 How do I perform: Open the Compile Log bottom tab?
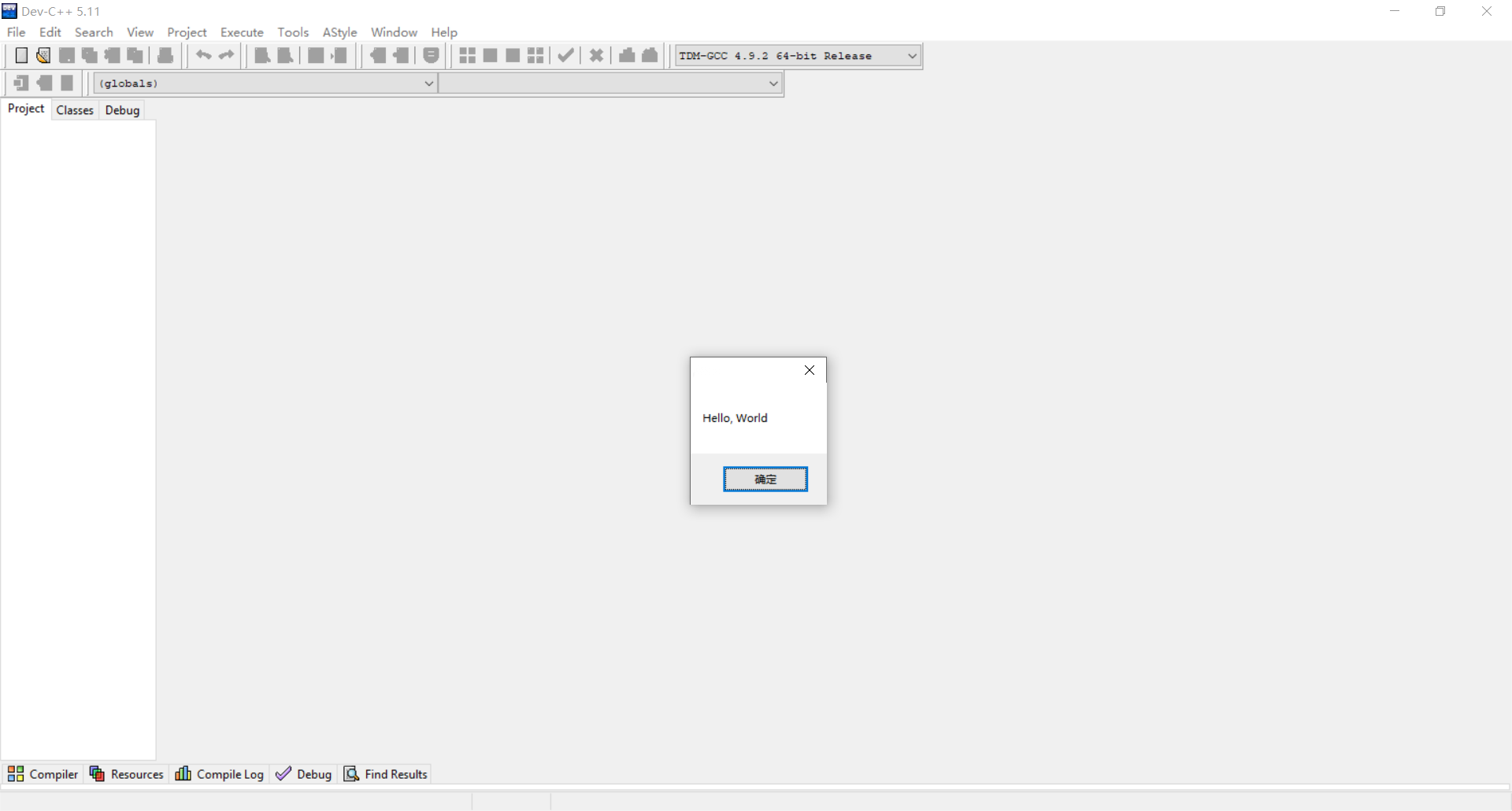[220, 774]
